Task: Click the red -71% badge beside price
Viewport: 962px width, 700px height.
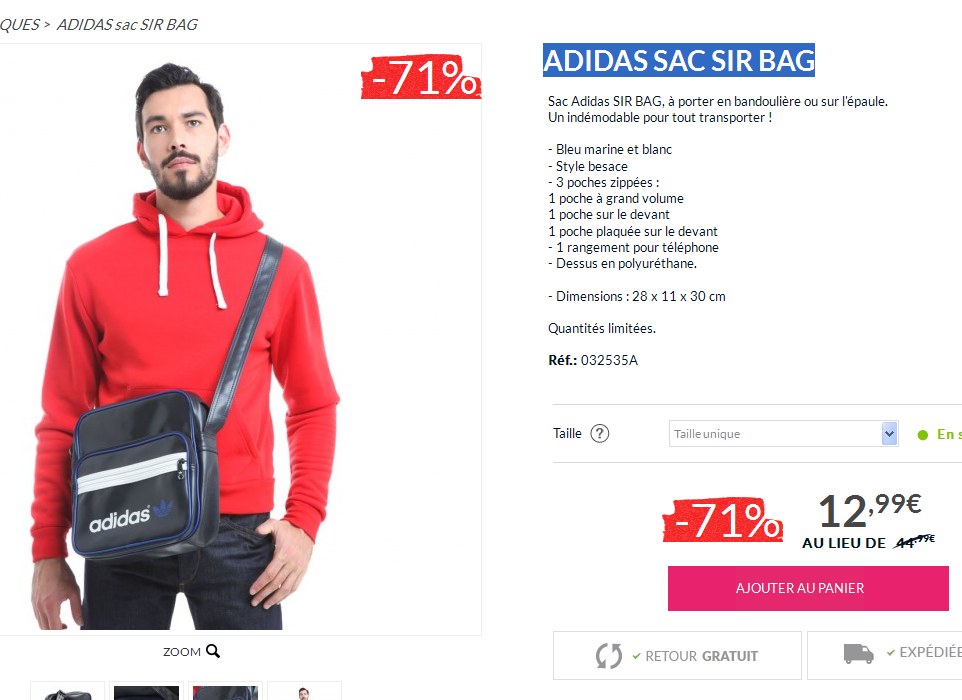Action: tap(723, 520)
